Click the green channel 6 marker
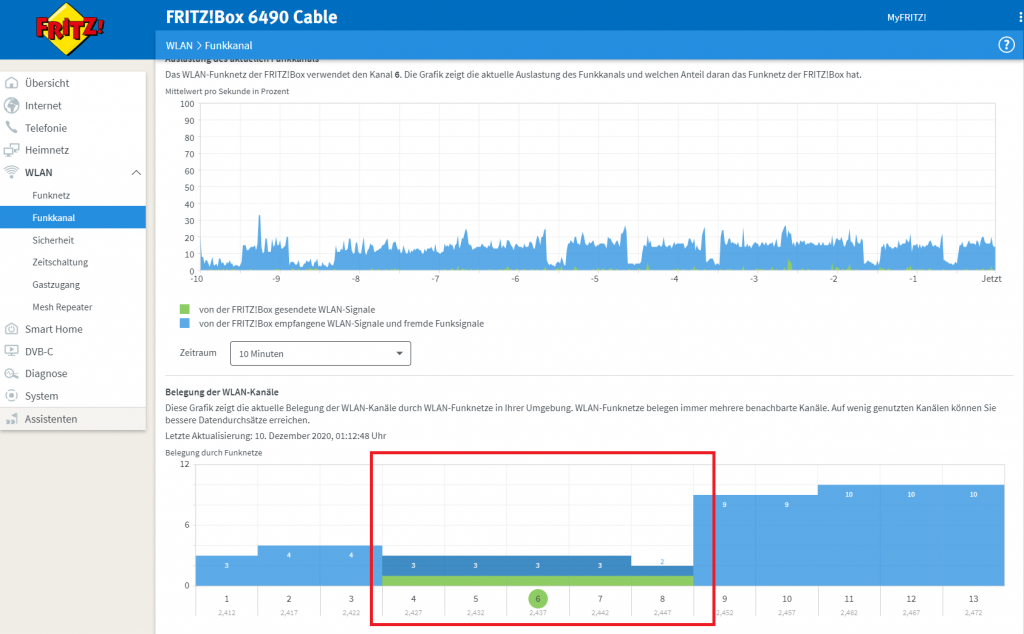Viewport: 1024px width, 634px height. (538, 599)
